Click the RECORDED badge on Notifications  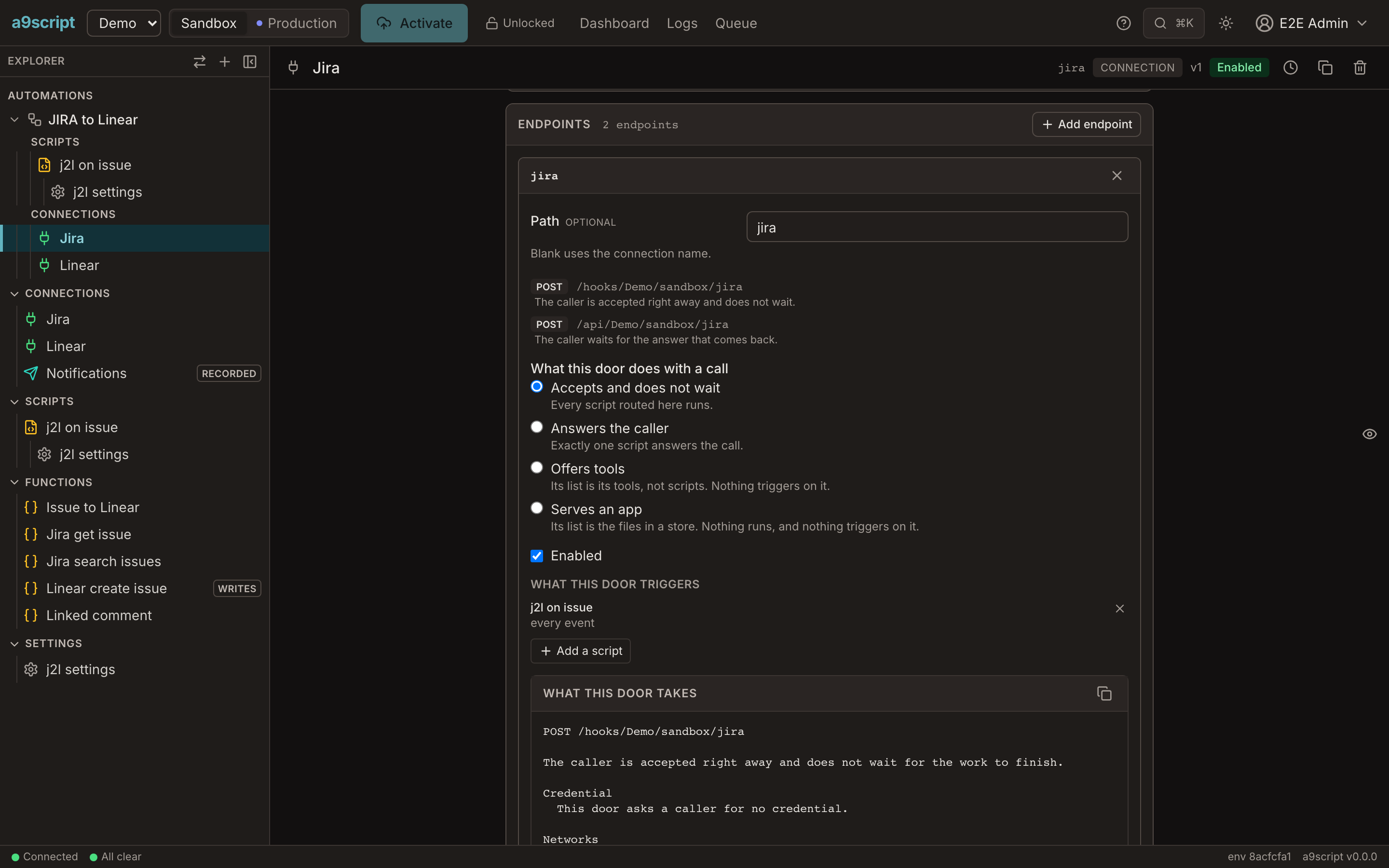[x=229, y=373]
